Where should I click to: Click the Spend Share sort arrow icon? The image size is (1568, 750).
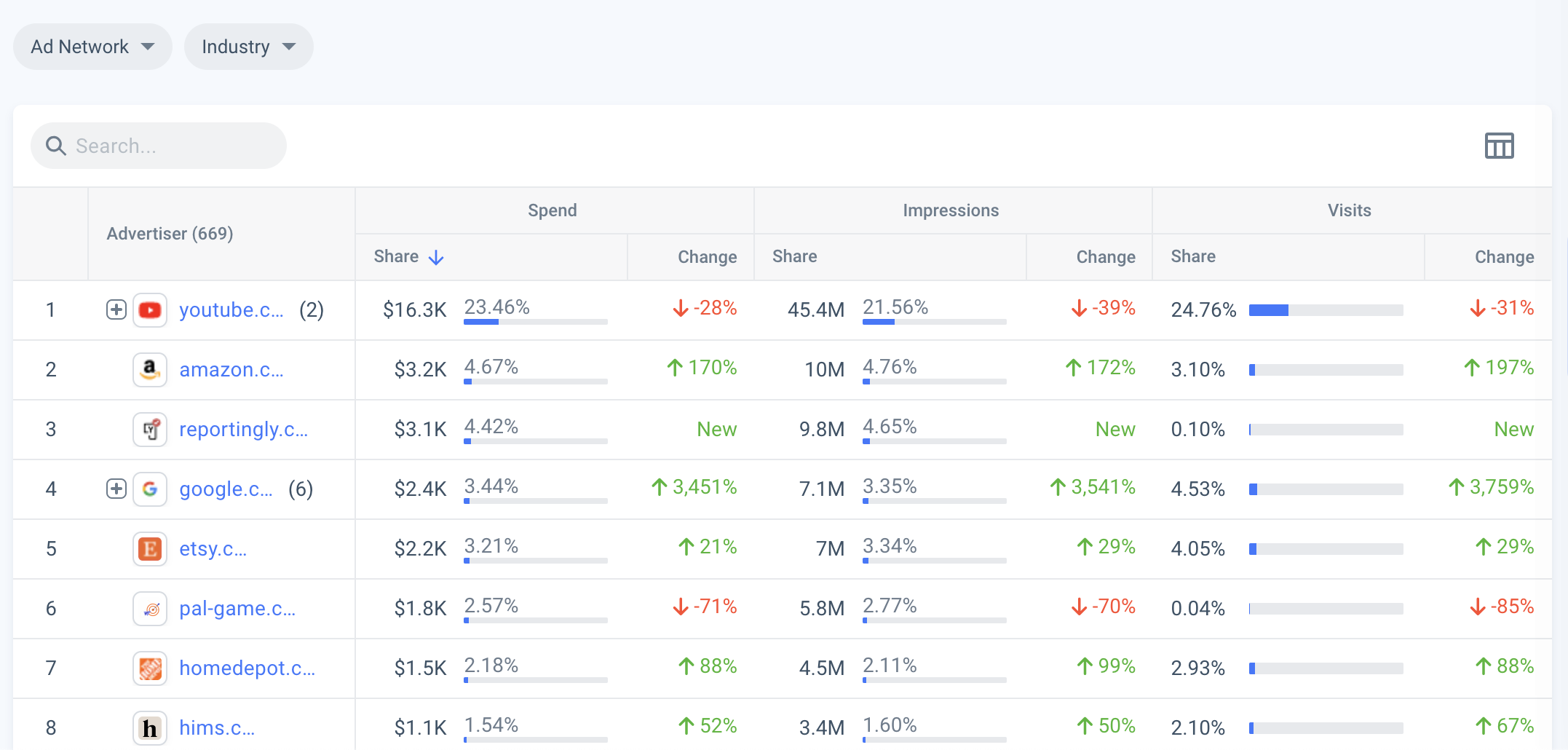click(436, 258)
